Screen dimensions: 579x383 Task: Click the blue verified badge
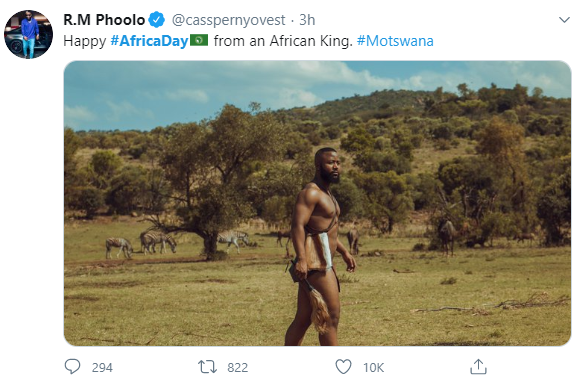(157, 20)
